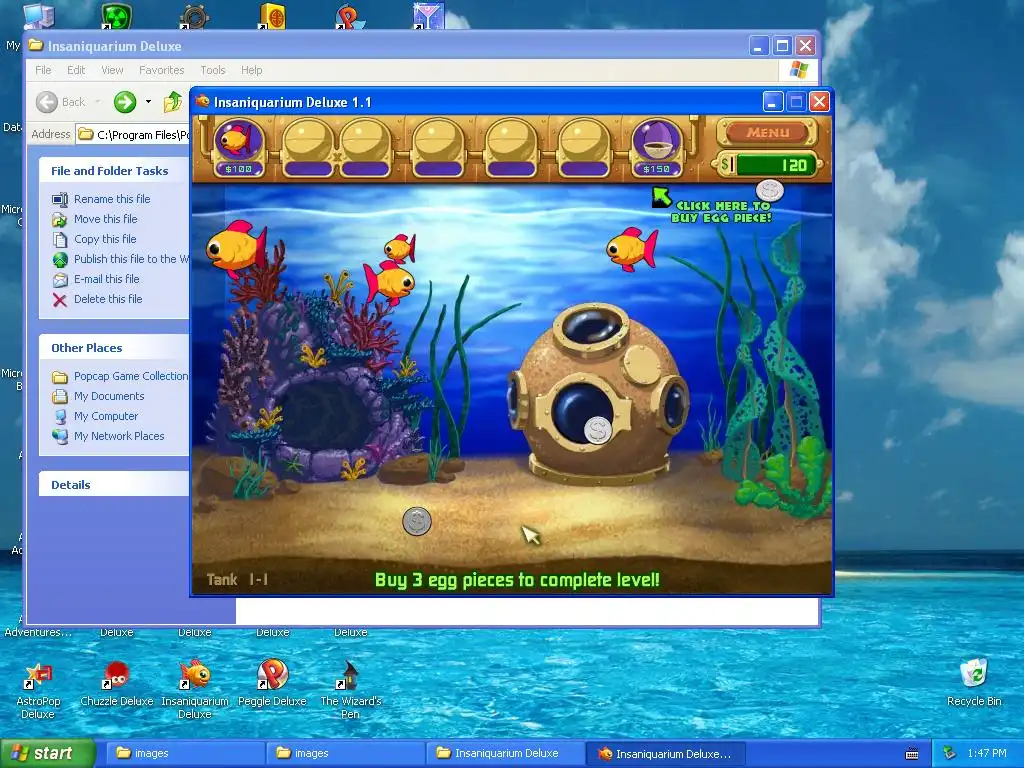Click the small guppy at top center

(x=400, y=248)
